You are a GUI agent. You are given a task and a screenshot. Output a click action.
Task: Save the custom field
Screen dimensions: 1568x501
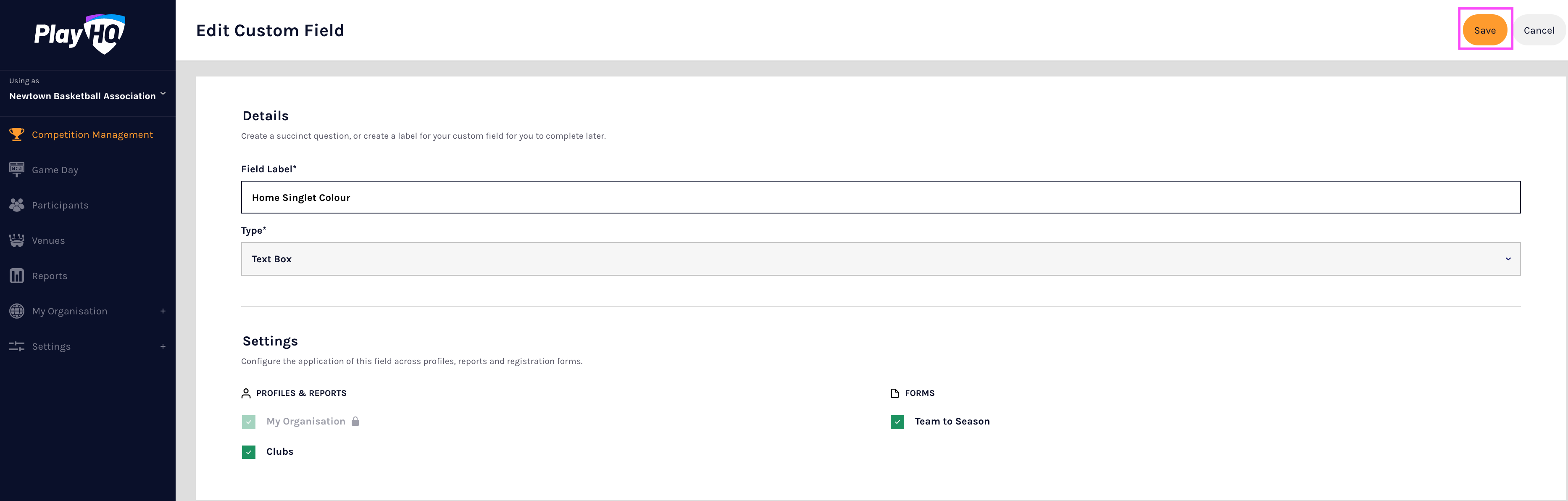pyautogui.click(x=1484, y=30)
